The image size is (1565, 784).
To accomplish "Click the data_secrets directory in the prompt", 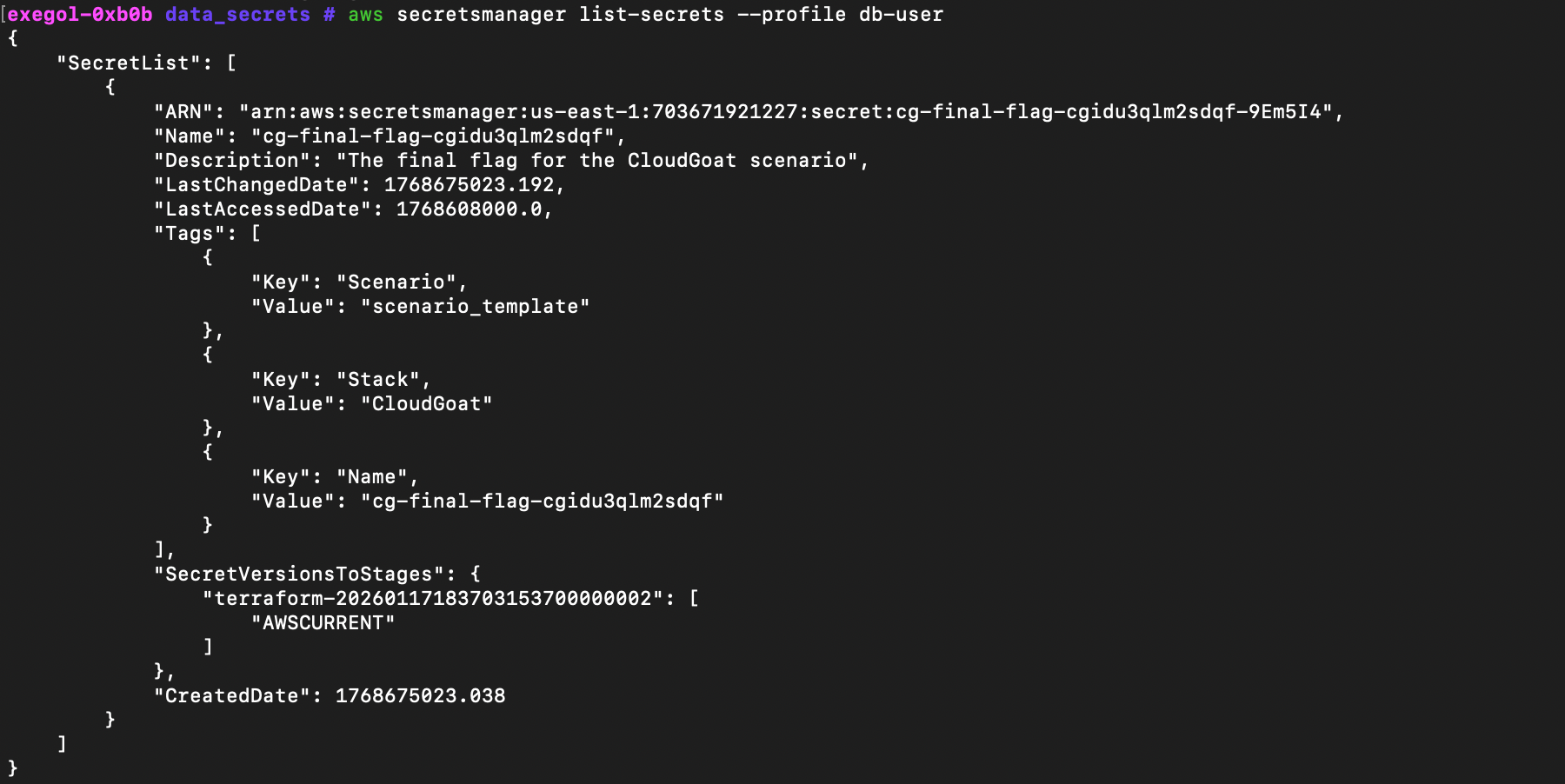I will pos(237,14).
